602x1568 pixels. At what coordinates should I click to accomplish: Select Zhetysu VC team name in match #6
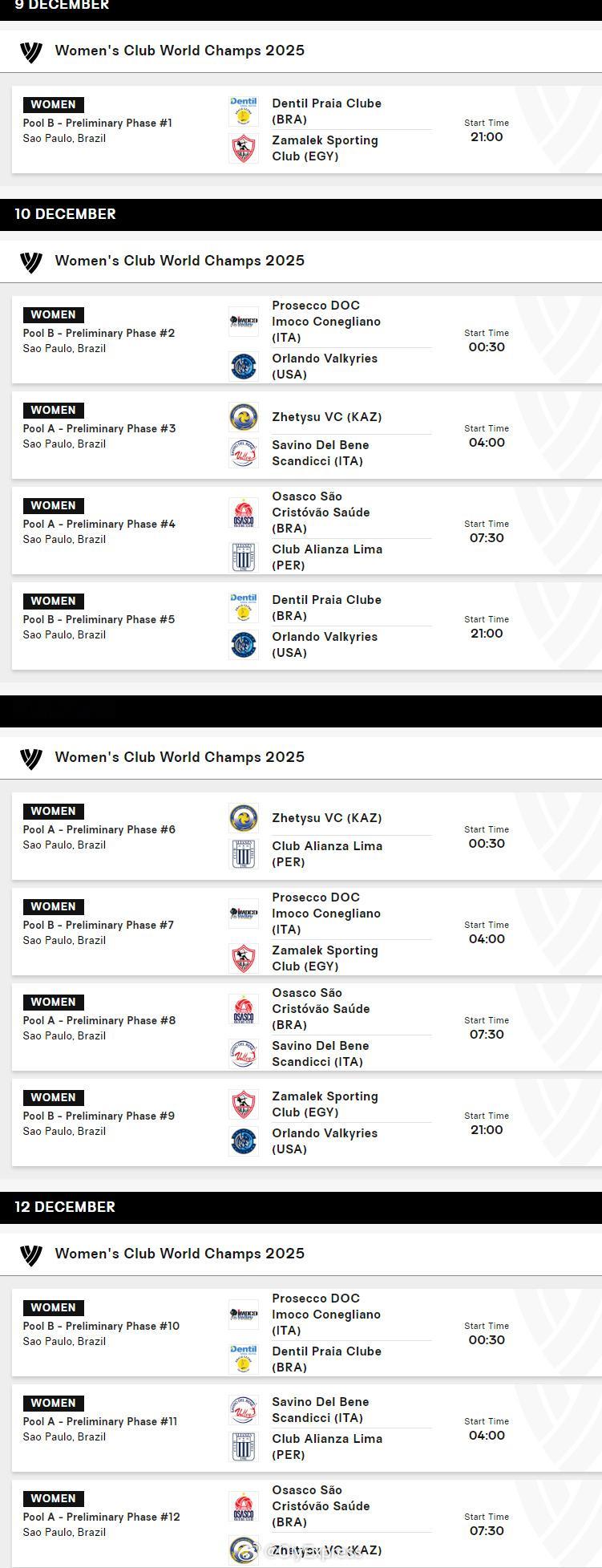(x=326, y=818)
